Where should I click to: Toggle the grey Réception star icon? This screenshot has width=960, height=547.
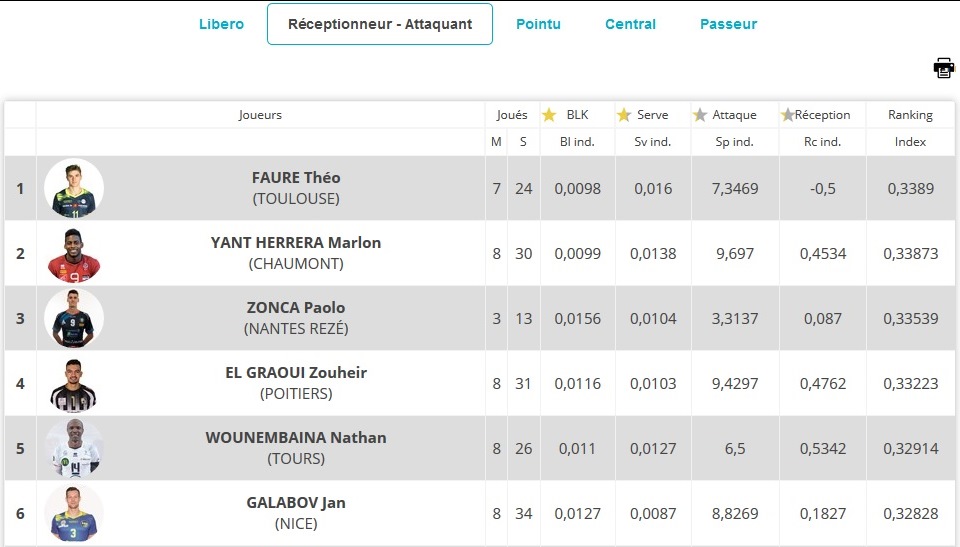click(787, 115)
